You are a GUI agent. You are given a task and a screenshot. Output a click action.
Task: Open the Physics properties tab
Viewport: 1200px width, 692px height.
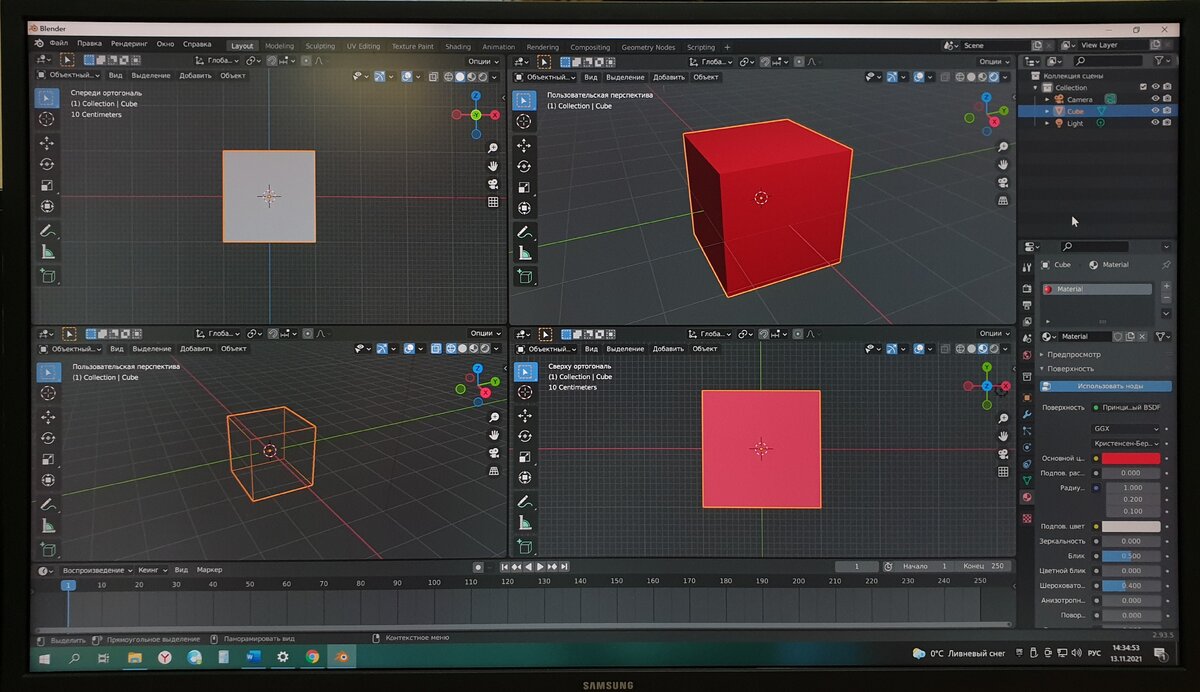[x=1026, y=447]
